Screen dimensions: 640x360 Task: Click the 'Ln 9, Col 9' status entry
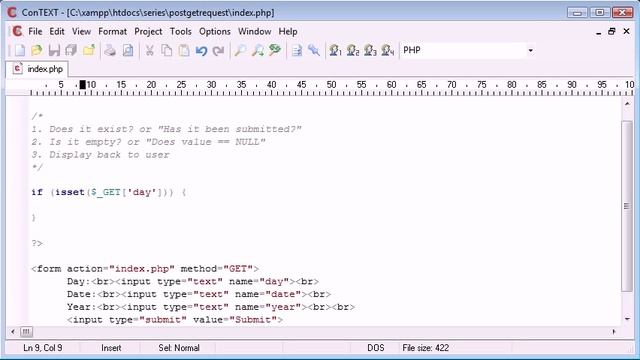click(x=43, y=348)
